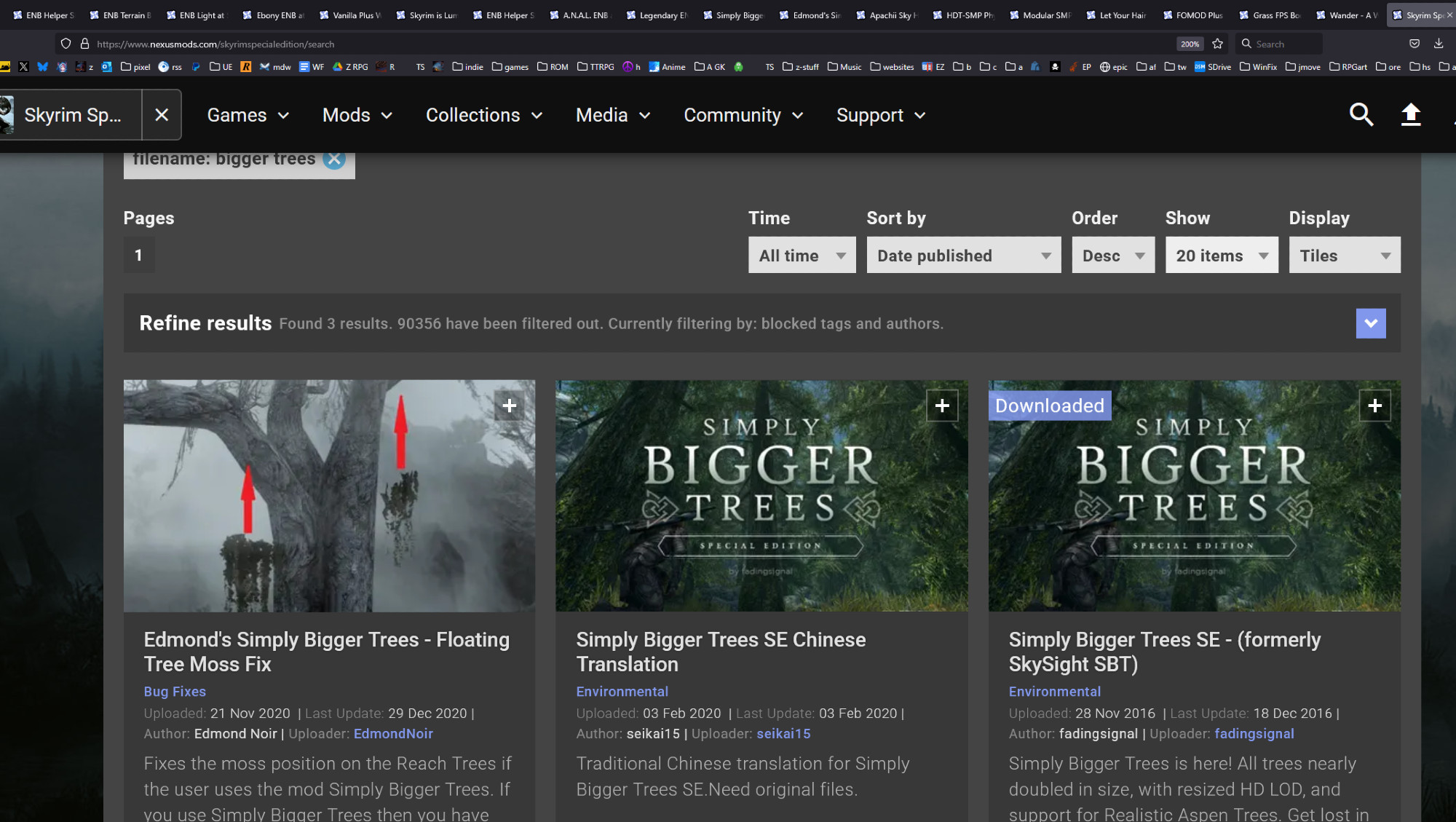
Task: Open uploader 'seikai15' profile link
Action: (783, 734)
